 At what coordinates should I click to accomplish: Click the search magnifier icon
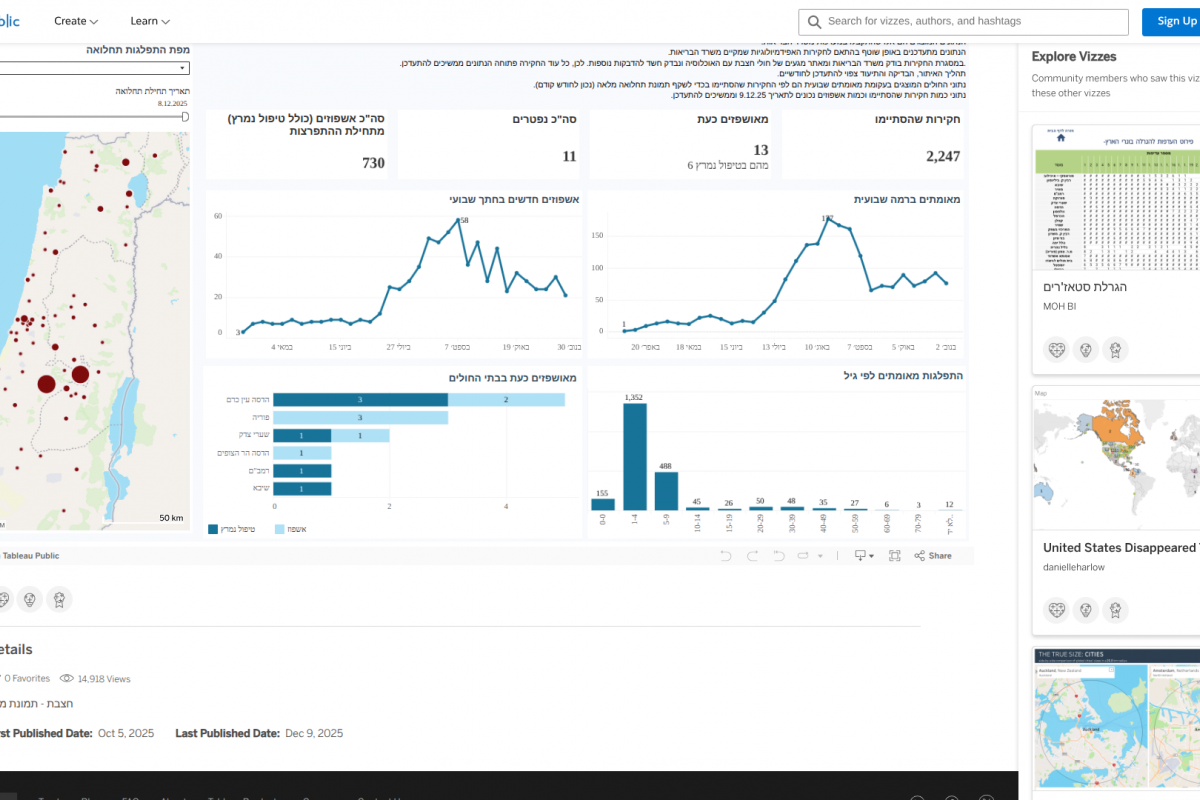(x=815, y=21)
